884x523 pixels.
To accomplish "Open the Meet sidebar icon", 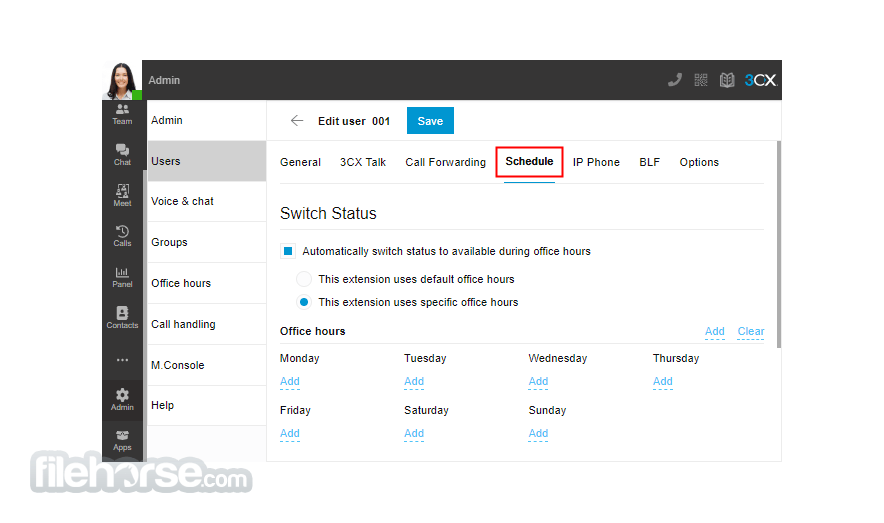I will click(122, 196).
